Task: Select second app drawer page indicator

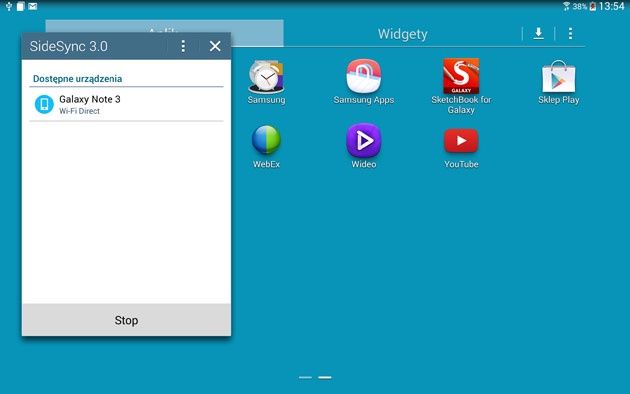Action: [325, 378]
